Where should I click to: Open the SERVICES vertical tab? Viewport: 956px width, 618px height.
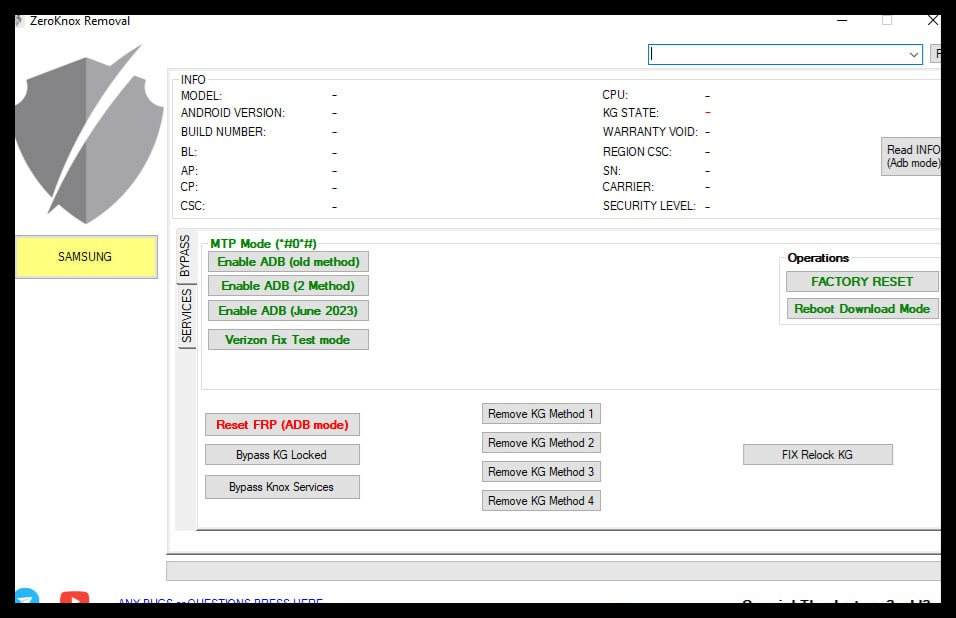click(x=186, y=315)
